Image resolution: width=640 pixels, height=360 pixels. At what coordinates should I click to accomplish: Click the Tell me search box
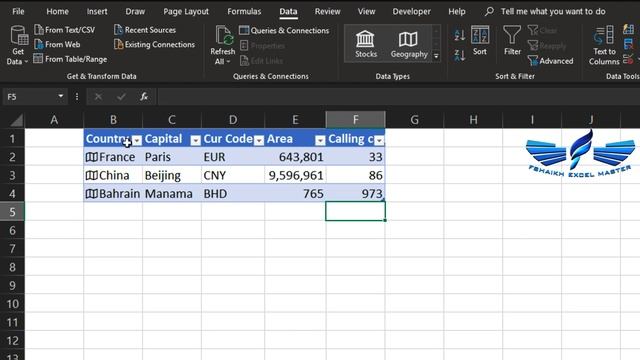coord(553,11)
